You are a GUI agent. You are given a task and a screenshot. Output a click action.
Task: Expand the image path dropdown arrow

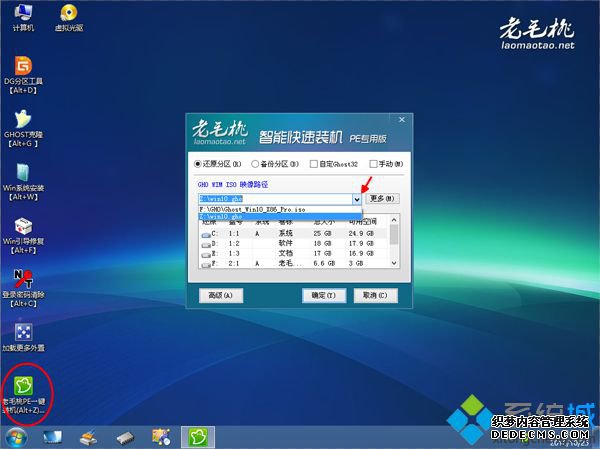click(357, 199)
